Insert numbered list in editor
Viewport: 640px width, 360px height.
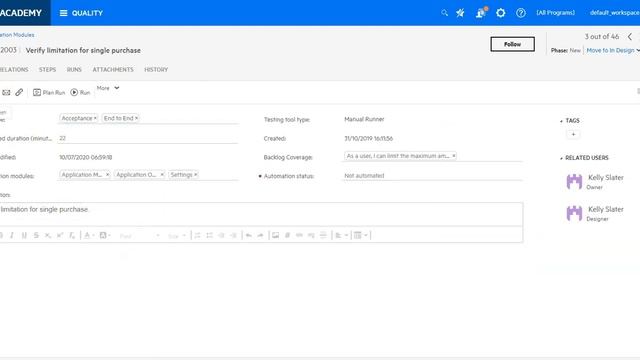(x=198, y=236)
